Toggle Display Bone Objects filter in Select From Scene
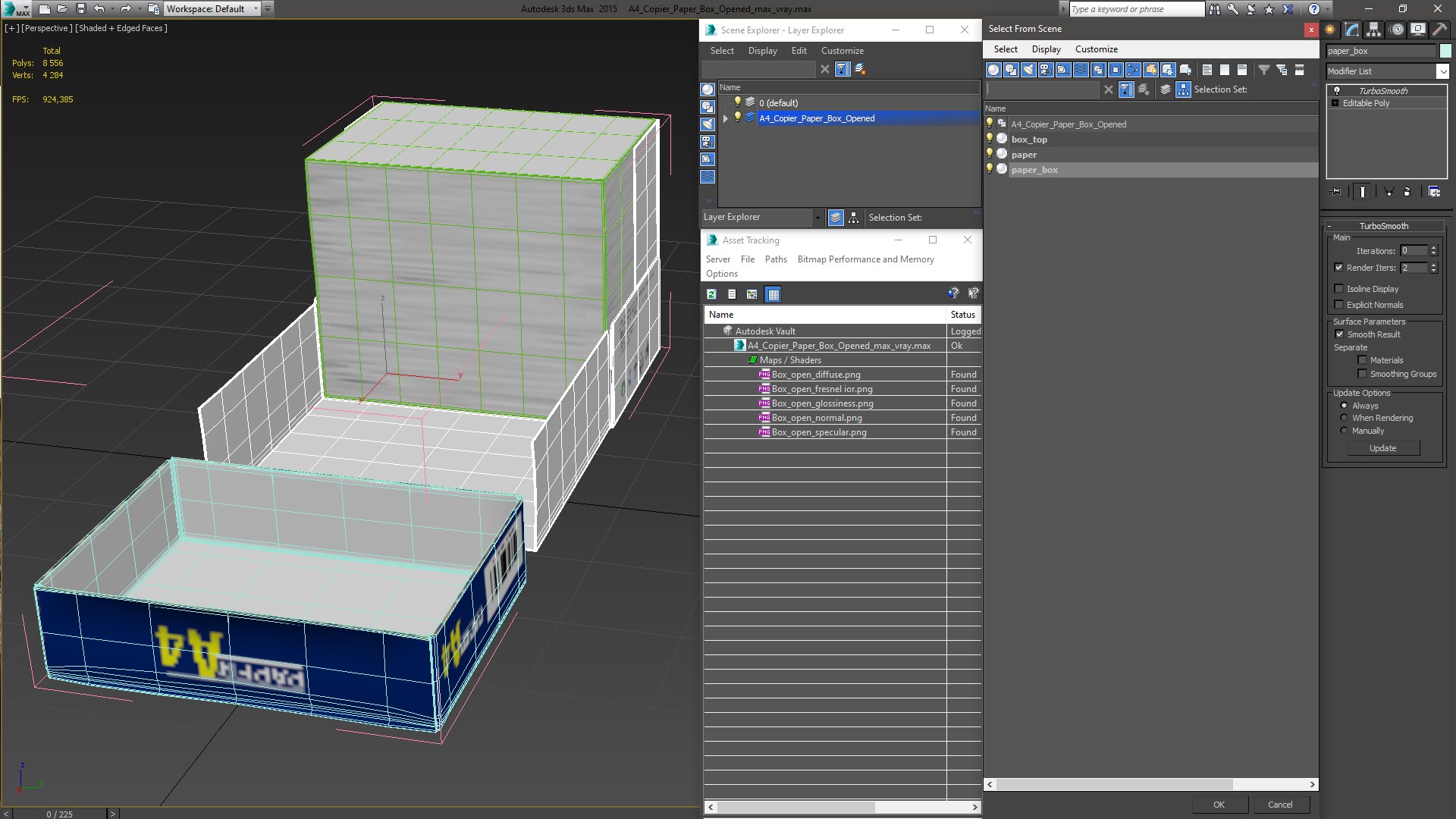 (1133, 70)
